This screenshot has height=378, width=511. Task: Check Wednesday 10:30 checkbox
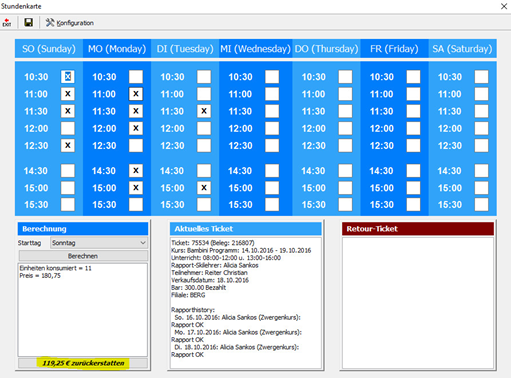272,77
